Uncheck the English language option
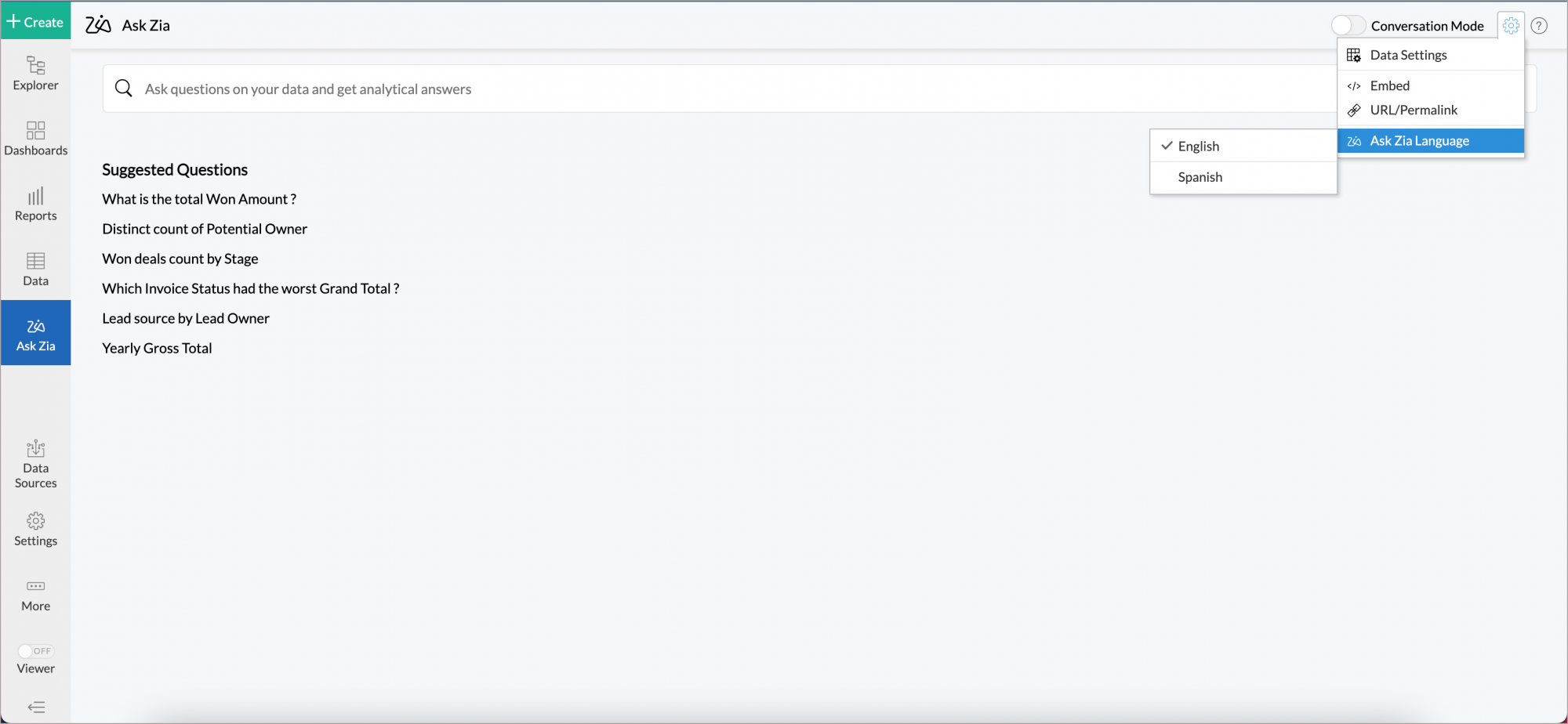 pyautogui.click(x=1198, y=146)
